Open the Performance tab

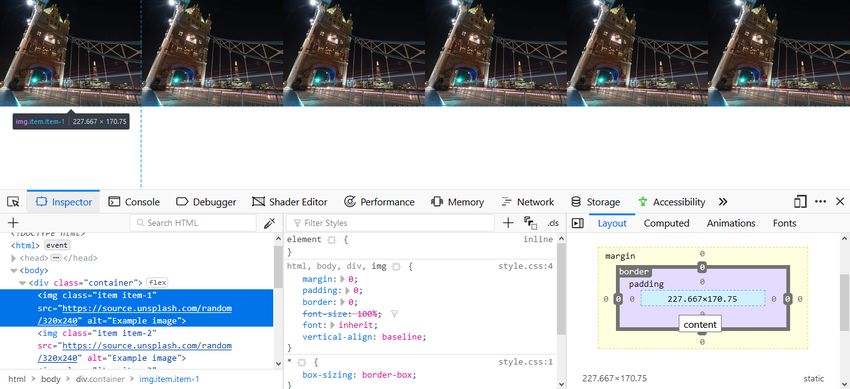click(379, 202)
